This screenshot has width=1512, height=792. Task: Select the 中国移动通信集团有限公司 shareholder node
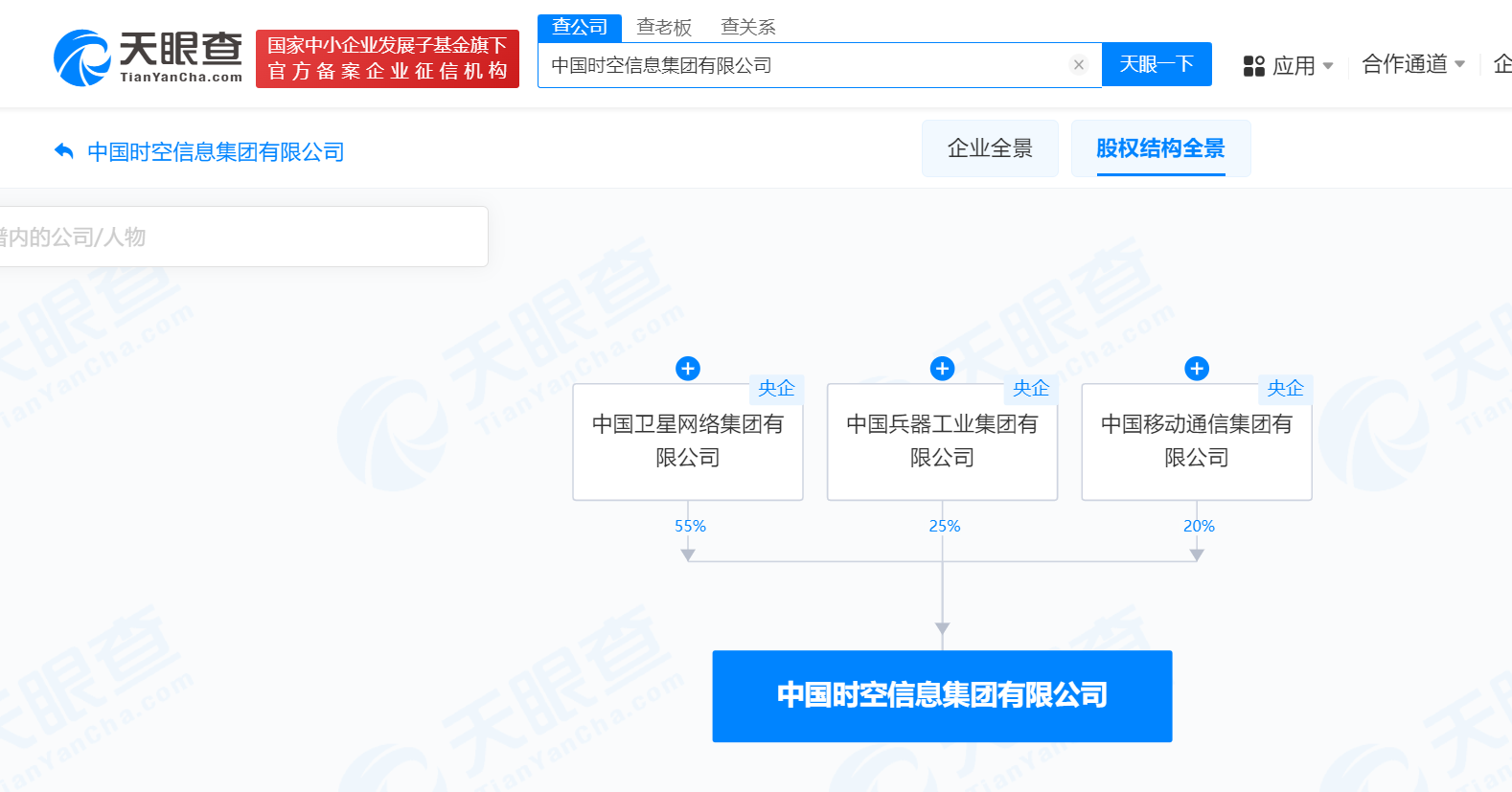coord(1197,441)
